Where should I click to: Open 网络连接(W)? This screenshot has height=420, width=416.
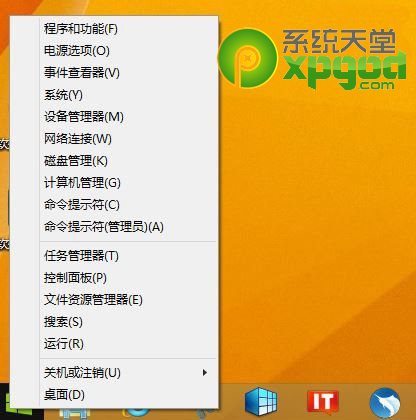114,139
